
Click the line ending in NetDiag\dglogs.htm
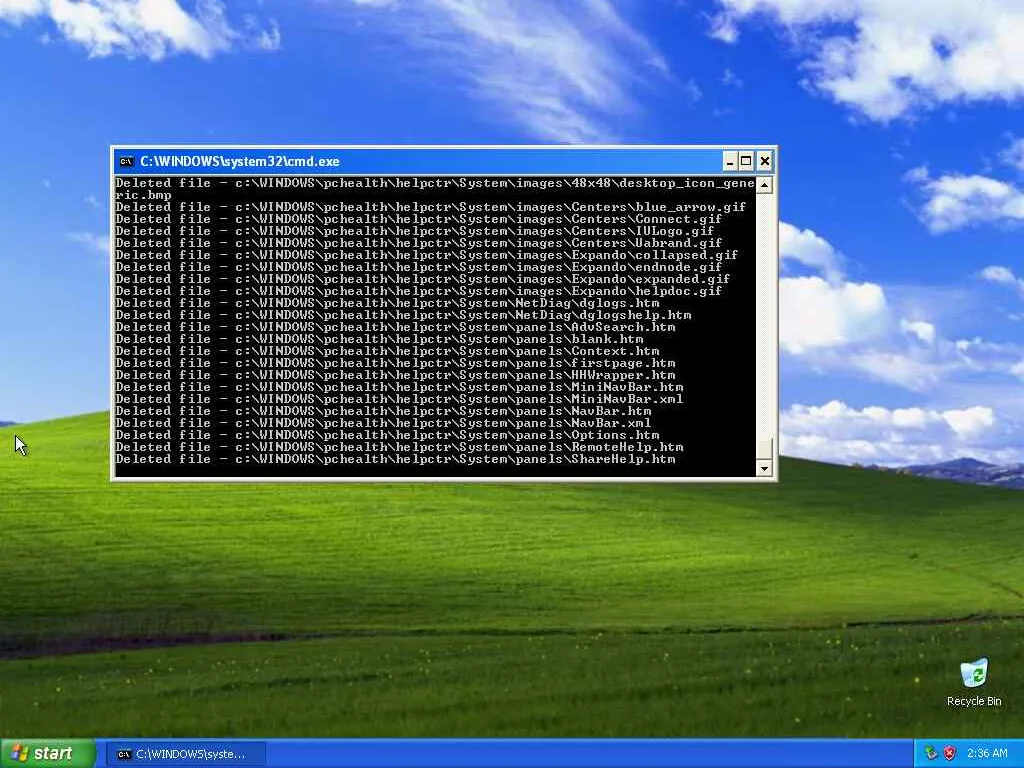point(387,303)
